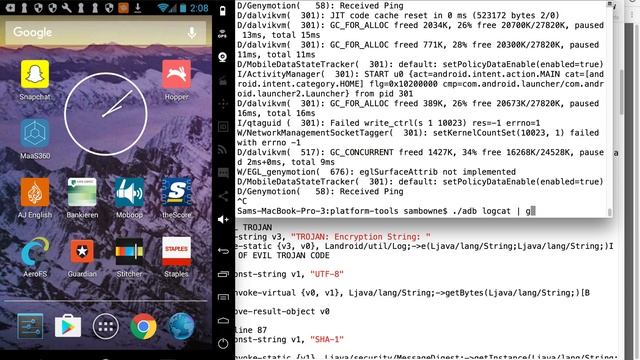Click Genymotion Android back button
The height and width of the screenshot is (360, 640).
pyautogui.click(x=223, y=251)
